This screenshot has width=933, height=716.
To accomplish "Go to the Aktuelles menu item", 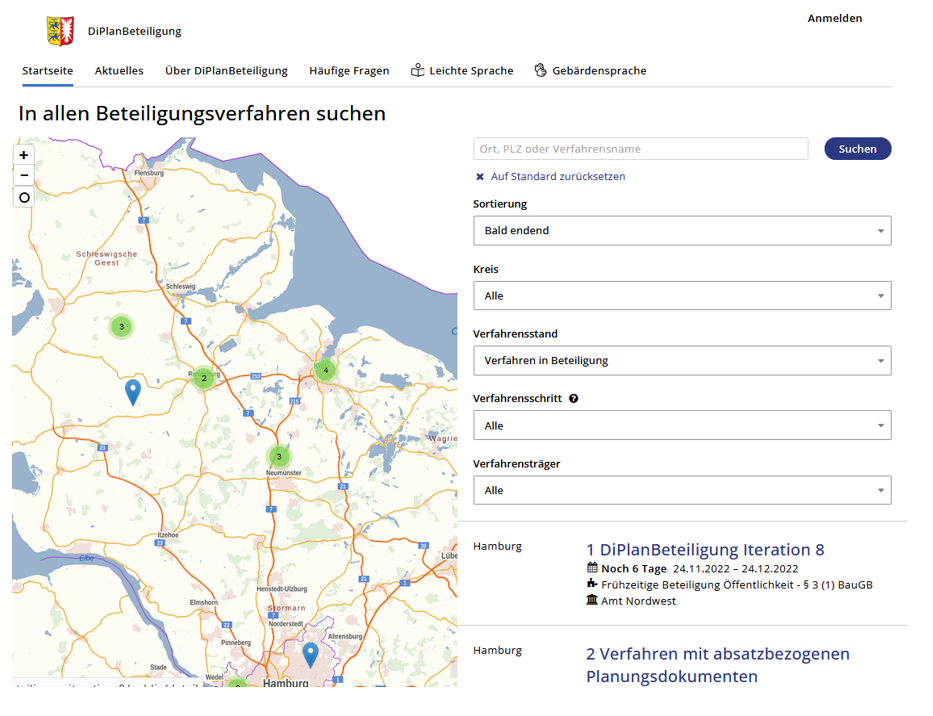I will coord(119,71).
